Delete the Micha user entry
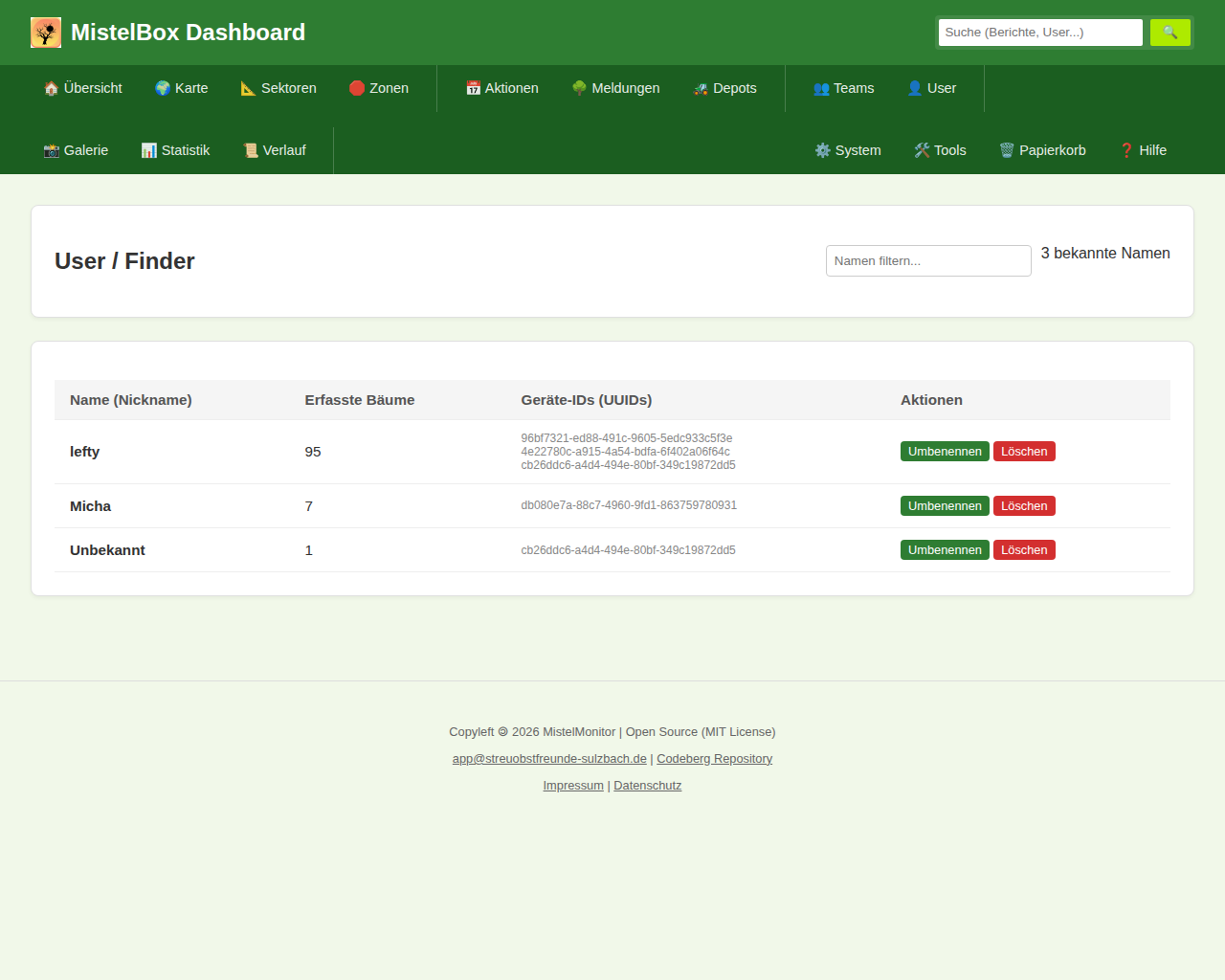The width and height of the screenshot is (1225, 980). click(x=1024, y=506)
